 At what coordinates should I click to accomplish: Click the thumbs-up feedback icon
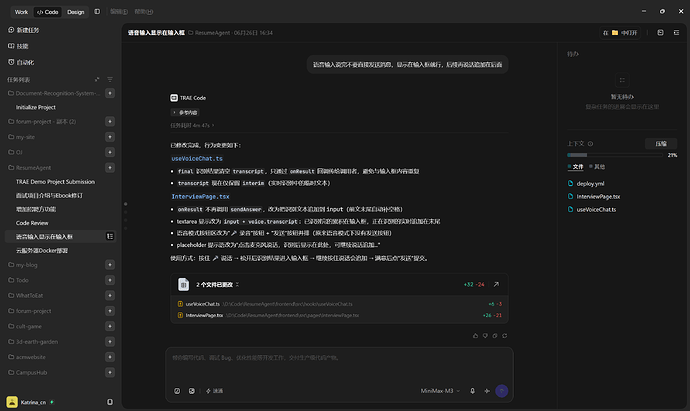pyautogui.click(x=475, y=336)
